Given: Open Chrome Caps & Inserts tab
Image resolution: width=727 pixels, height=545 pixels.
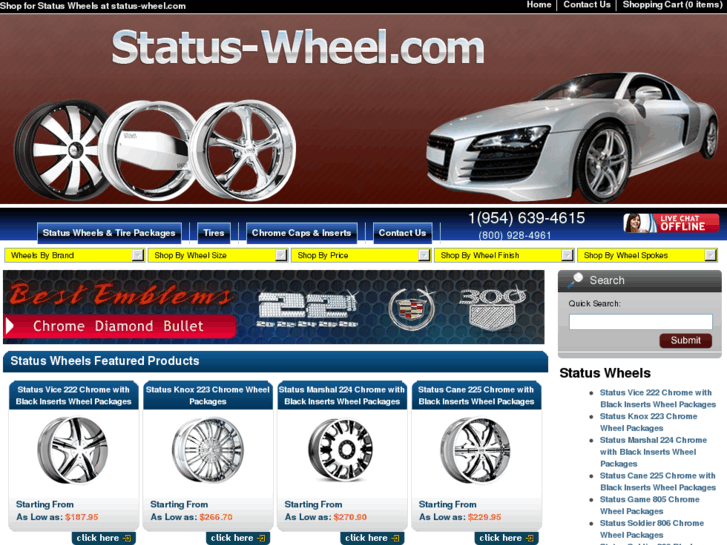Looking at the screenshot, I should coord(301,233).
